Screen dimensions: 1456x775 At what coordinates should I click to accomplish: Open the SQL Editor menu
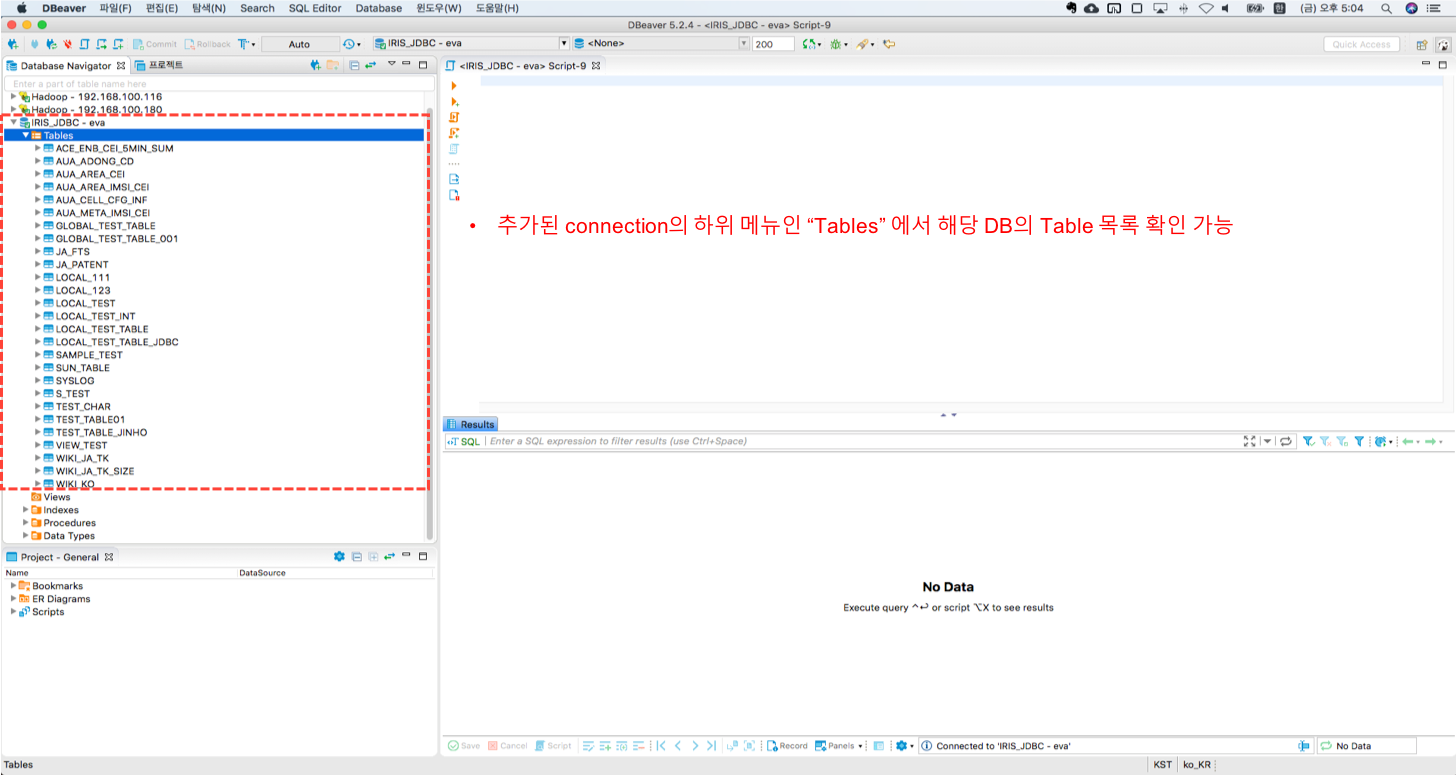[315, 8]
